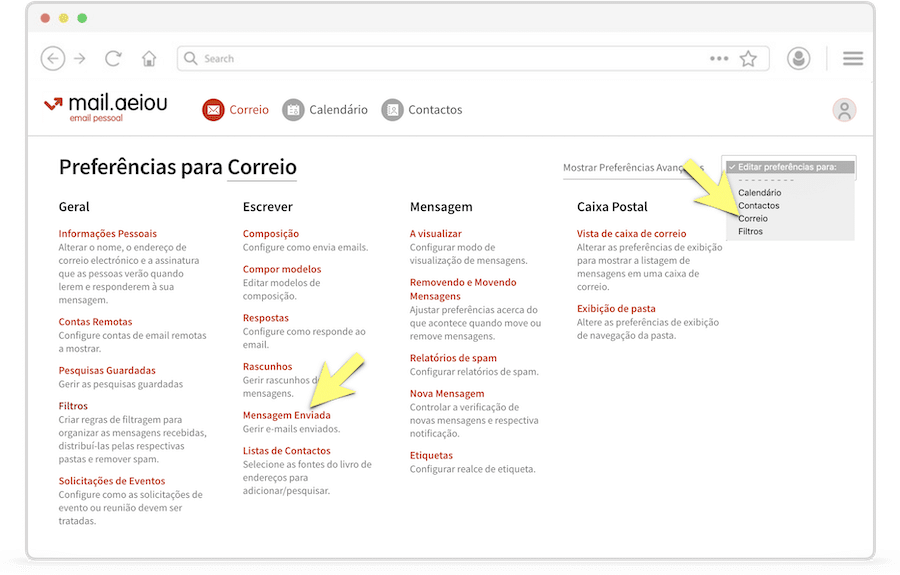The width and height of the screenshot is (900, 575).
Task: Open the Mensagem Enviada preferences link
Action: click(x=286, y=415)
